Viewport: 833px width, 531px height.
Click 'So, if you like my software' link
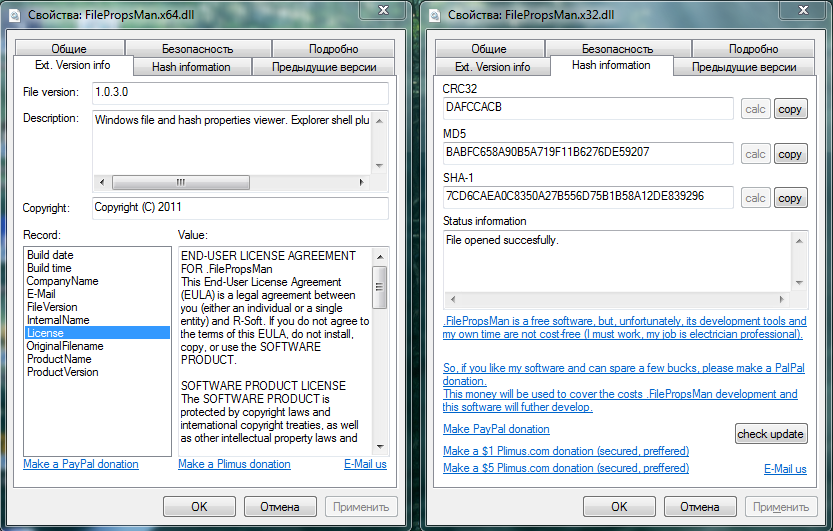pyautogui.click(x=624, y=374)
